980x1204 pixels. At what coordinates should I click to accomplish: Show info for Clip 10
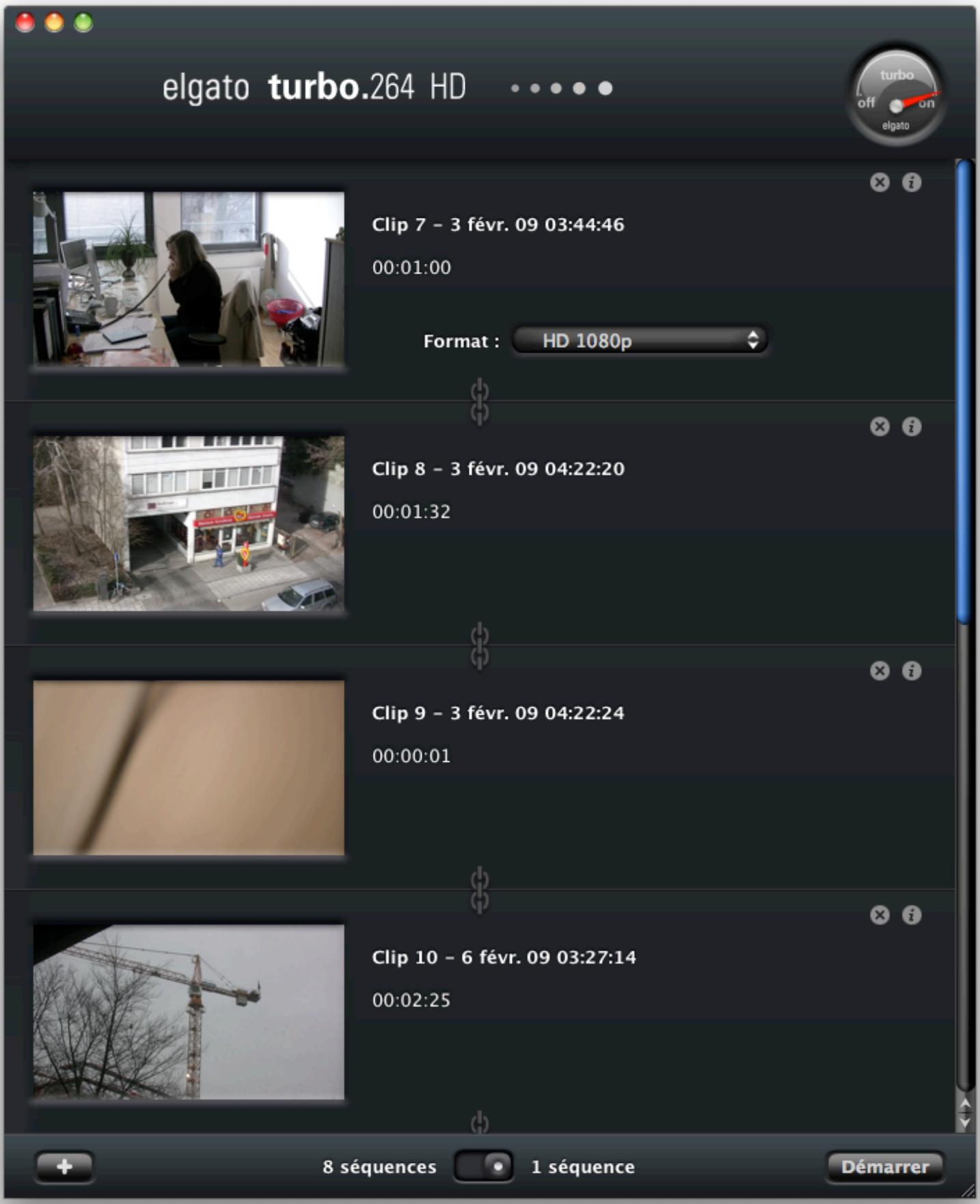pyautogui.click(x=912, y=915)
